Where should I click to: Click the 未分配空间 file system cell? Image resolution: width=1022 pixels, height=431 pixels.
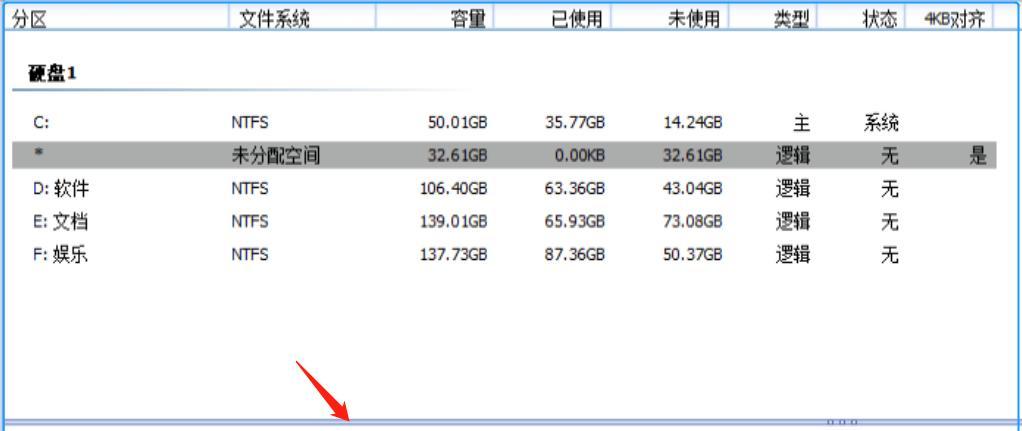[x=276, y=155]
